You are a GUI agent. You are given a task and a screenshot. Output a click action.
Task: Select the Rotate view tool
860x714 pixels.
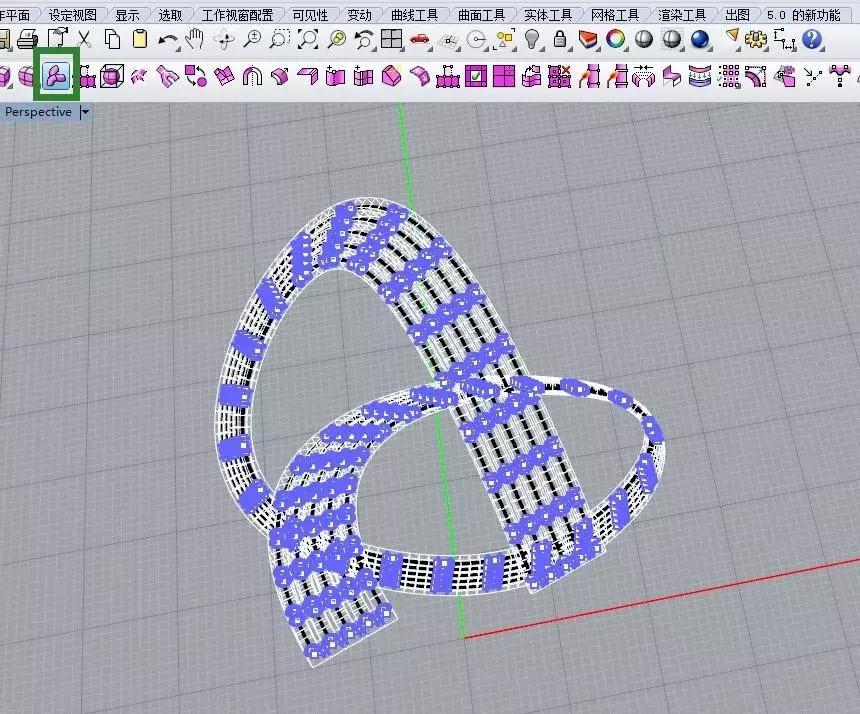tap(224, 40)
